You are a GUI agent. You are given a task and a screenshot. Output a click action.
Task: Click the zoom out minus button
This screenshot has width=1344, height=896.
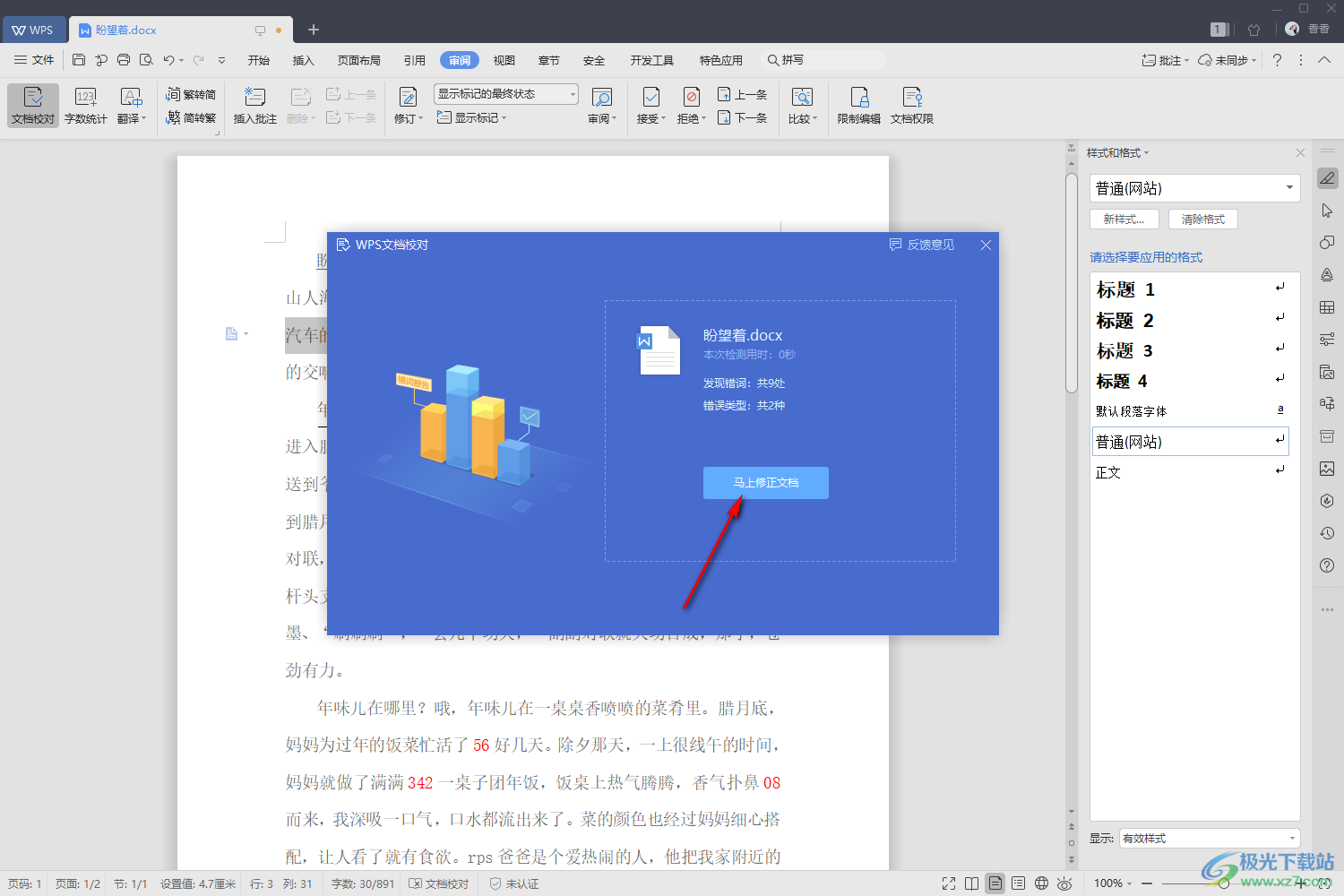[1147, 883]
